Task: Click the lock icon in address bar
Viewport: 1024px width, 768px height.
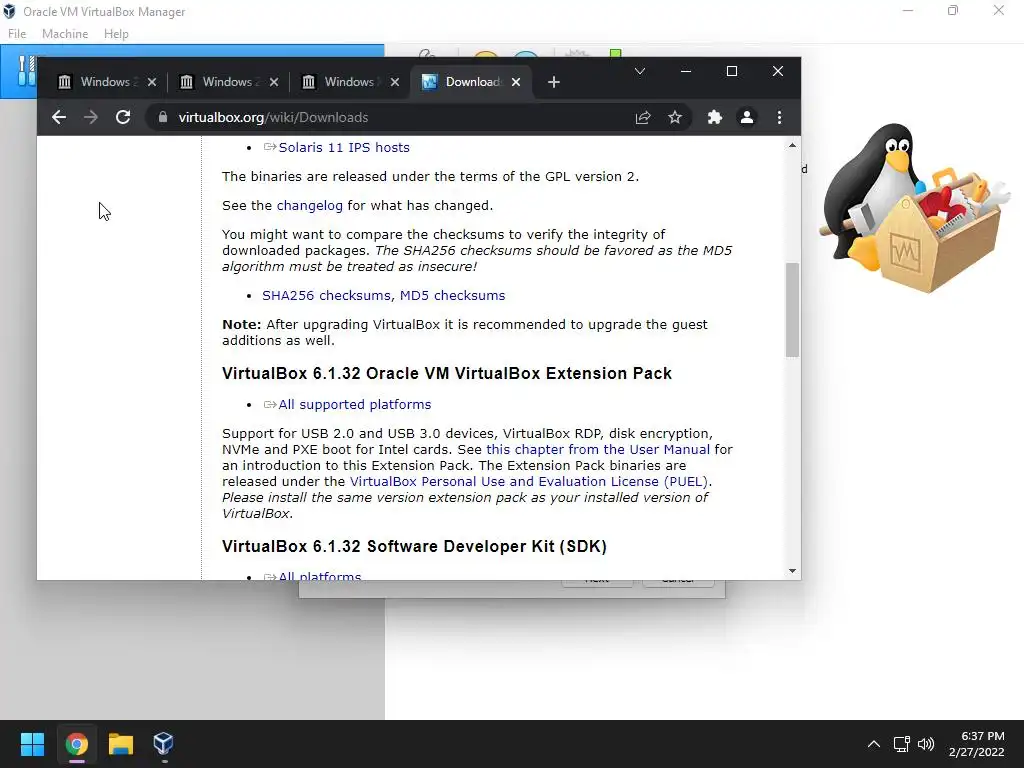Action: click(163, 118)
